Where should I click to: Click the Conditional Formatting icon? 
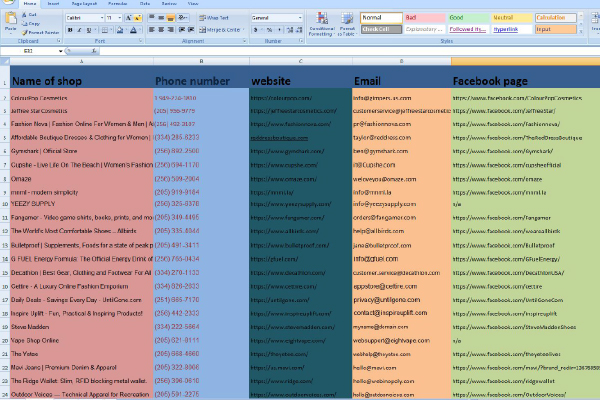[x=320, y=22]
